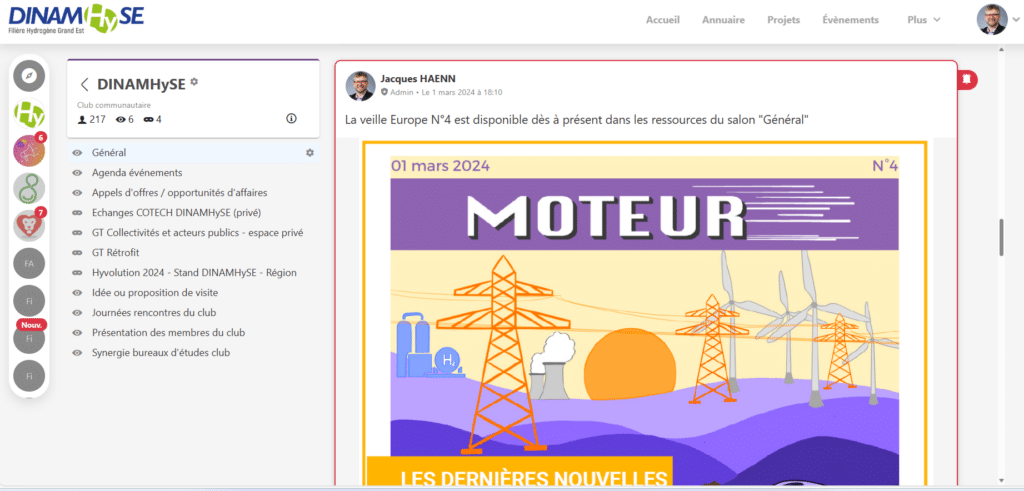This screenshot has height=491, width=1024.
Task: Open Hyvolution 2024 - Stand DINAMHySE channel
Action: click(x=193, y=273)
